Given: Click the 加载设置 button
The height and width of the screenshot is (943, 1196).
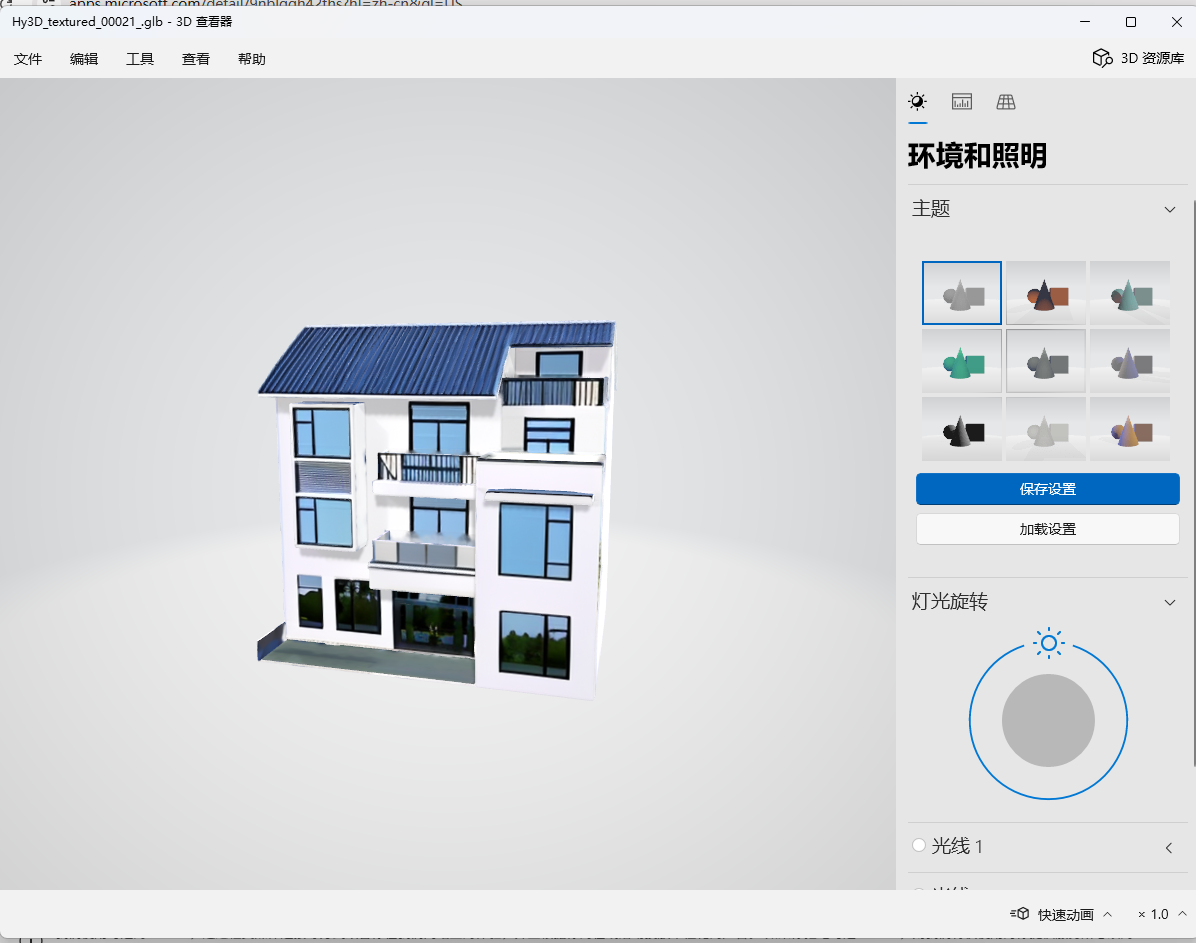Looking at the screenshot, I should [1047, 529].
